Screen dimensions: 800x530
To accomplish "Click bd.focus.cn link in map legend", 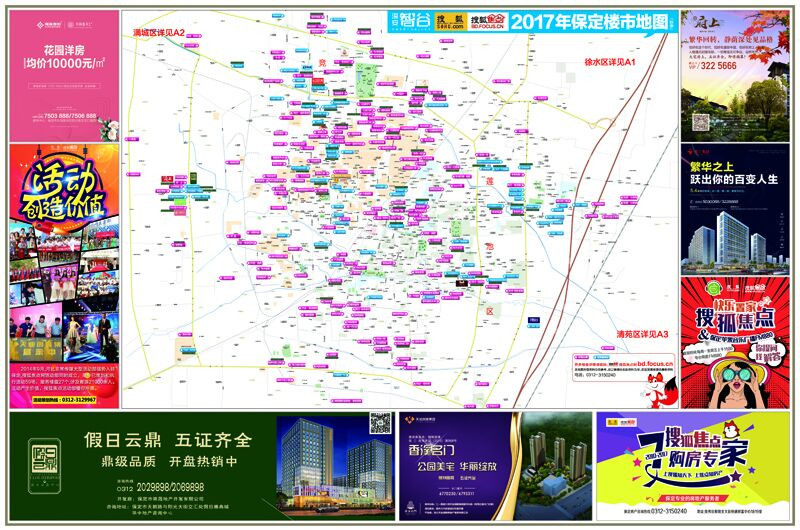I will point(655,364).
